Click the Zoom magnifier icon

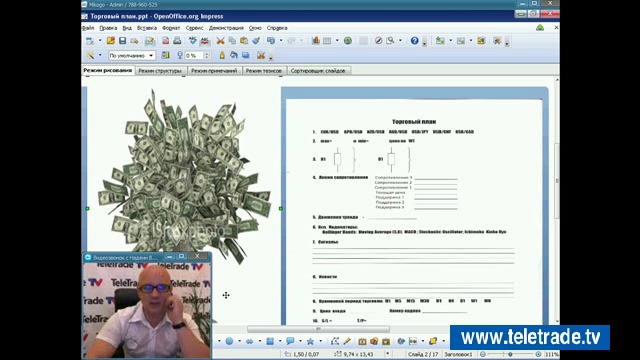click(390, 40)
